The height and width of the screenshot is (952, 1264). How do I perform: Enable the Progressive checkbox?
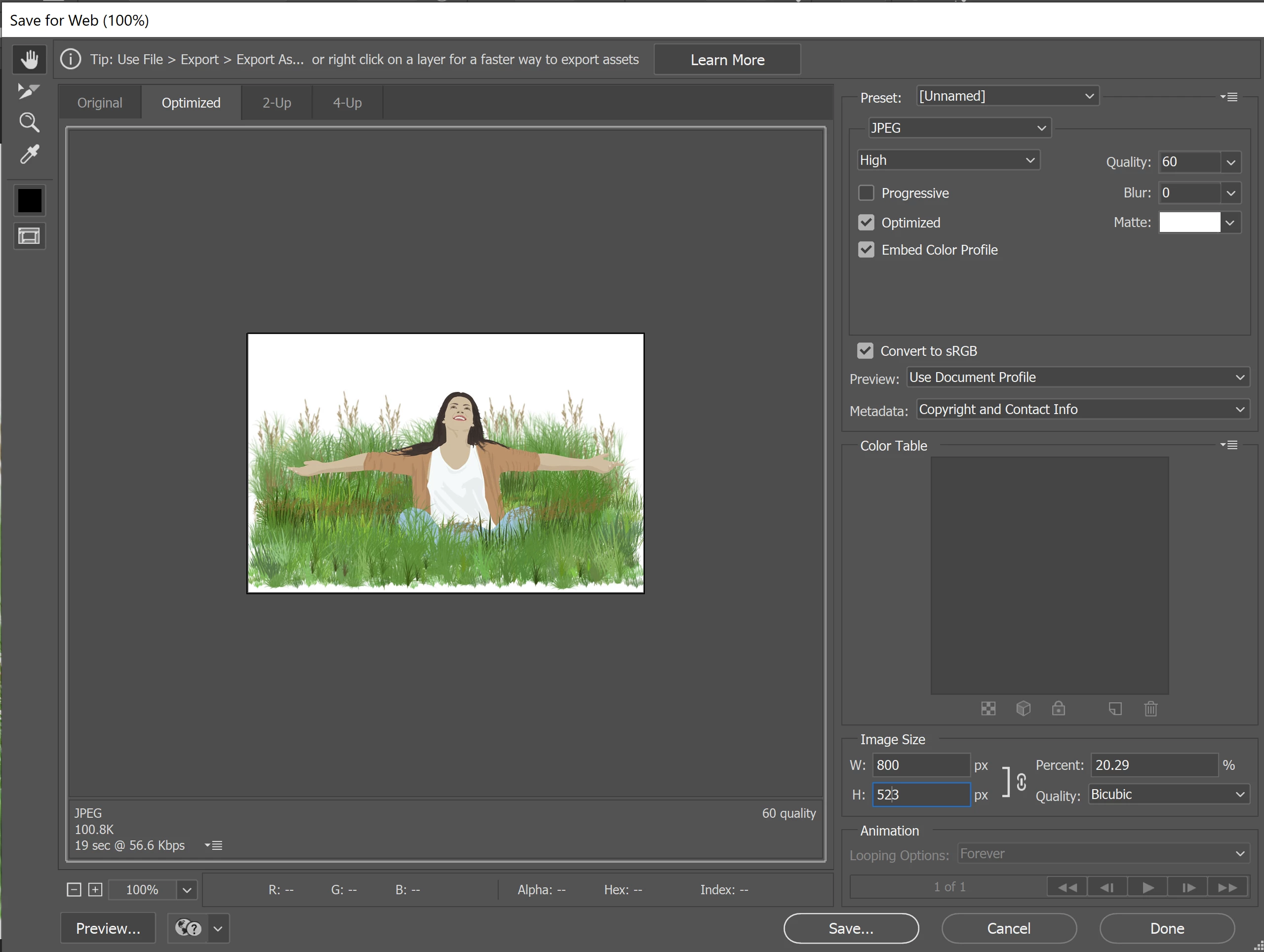tap(867, 193)
